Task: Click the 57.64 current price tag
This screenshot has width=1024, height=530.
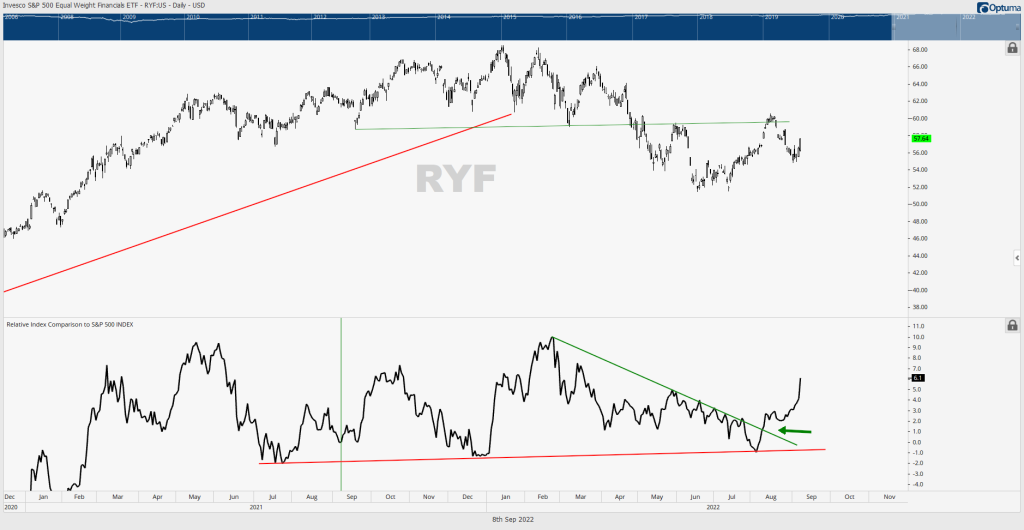Action: (x=921, y=138)
